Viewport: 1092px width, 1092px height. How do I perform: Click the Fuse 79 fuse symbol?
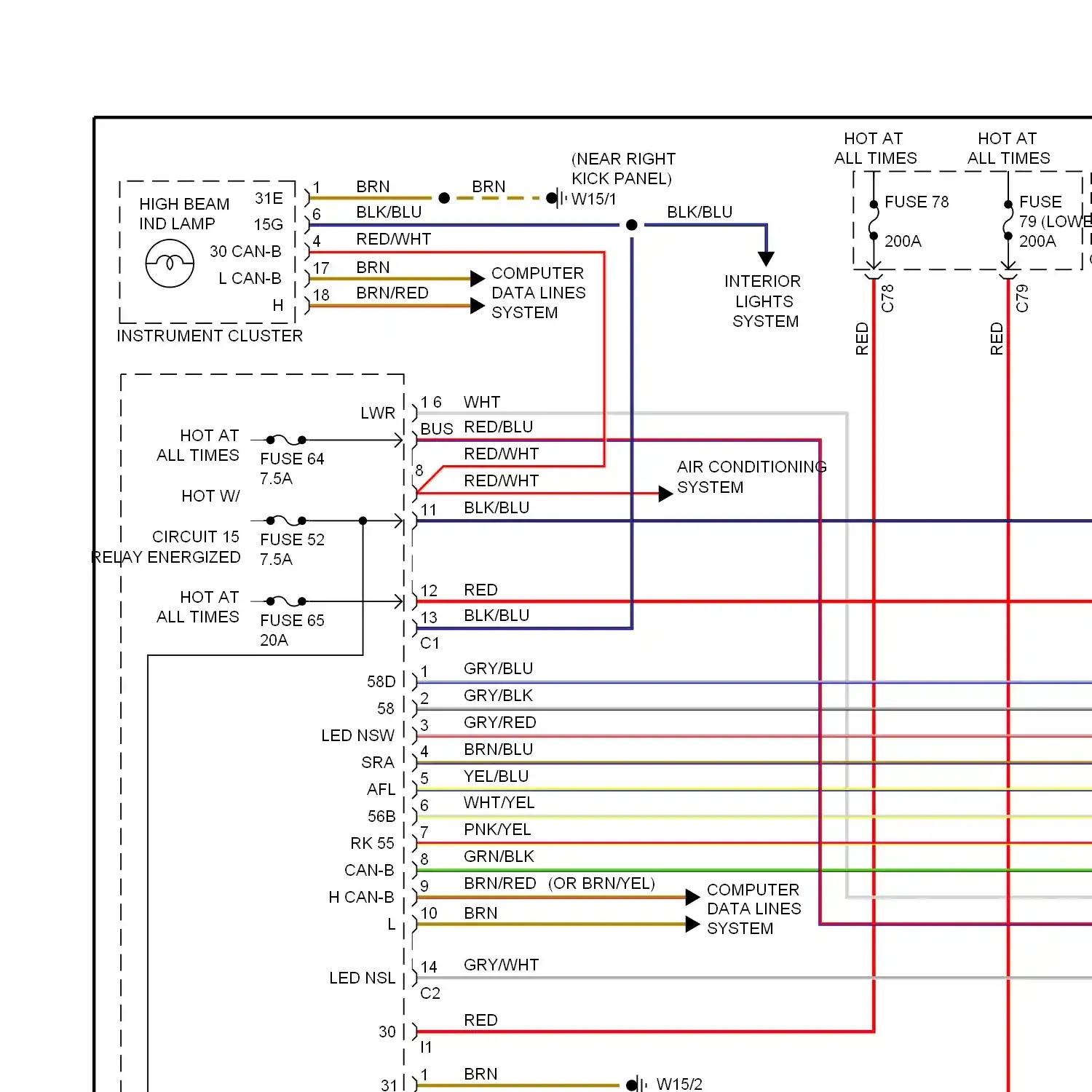point(1008,221)
